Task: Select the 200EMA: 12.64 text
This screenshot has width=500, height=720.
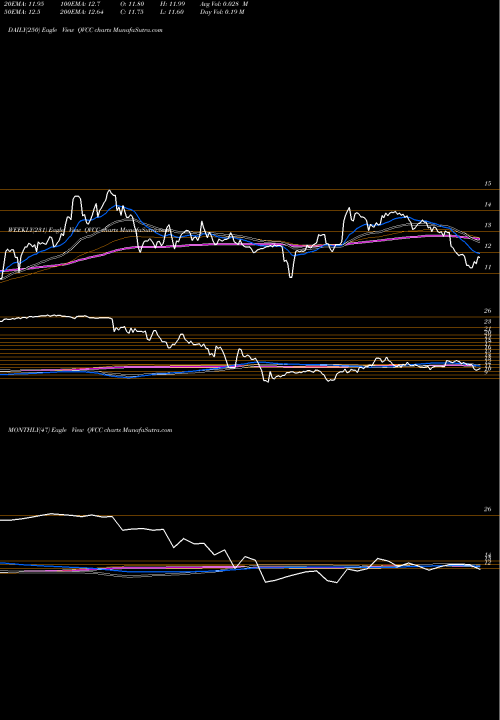Action: 83,12
